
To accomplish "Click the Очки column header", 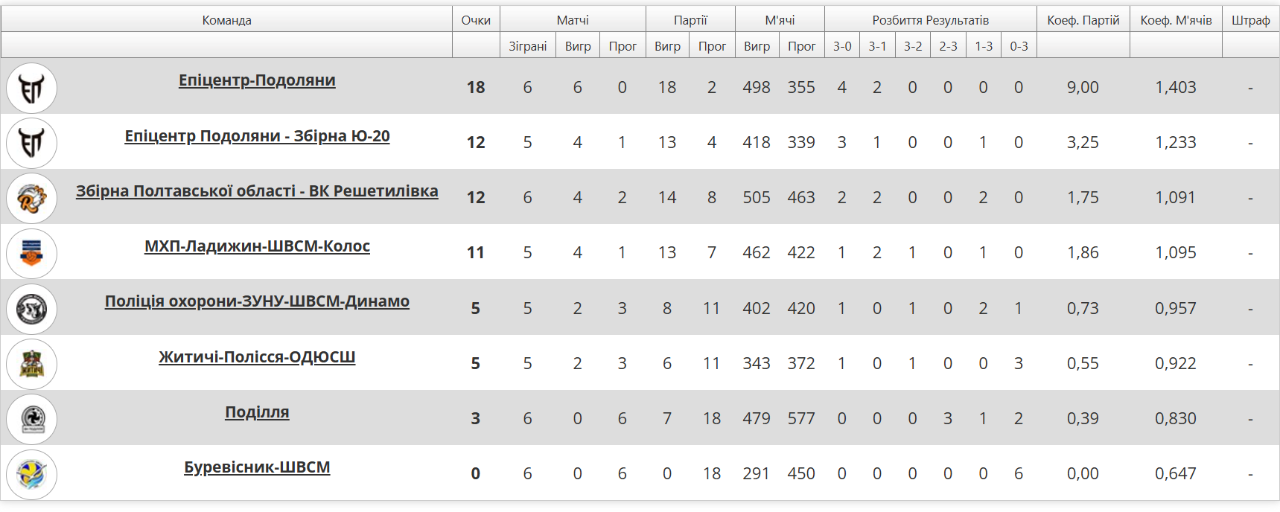I will click(x=476, y=20).
